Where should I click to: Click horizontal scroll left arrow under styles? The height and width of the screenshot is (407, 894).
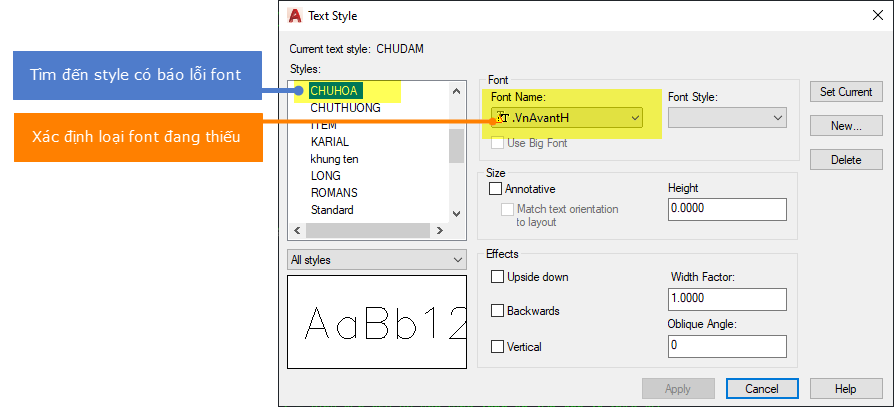296,231
